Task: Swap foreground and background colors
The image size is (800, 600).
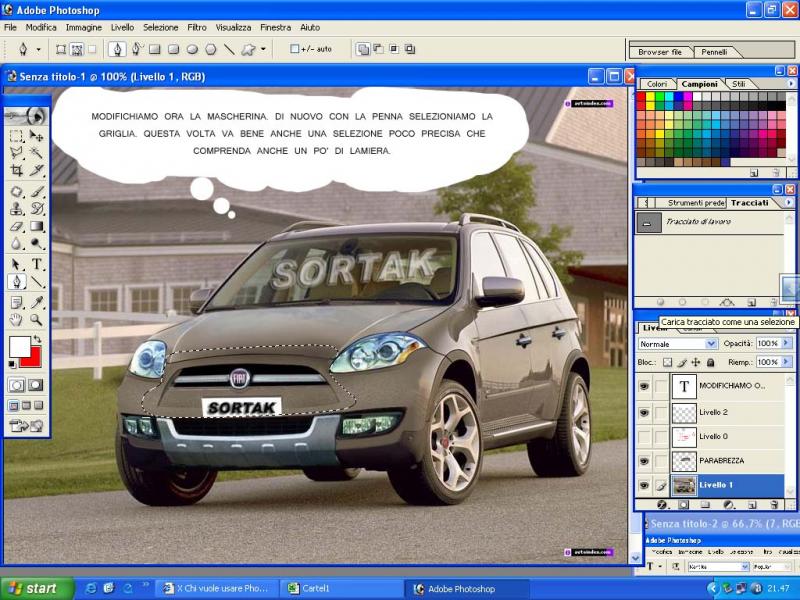Action: coord(37,339)
